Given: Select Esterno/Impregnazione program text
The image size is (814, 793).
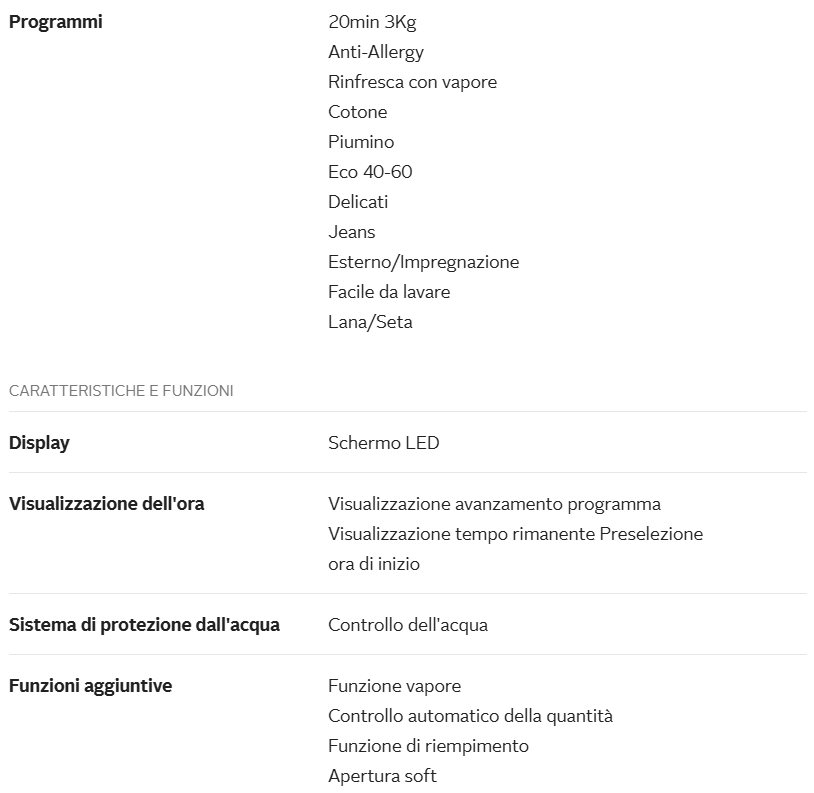Looking at the screenshot, I should click(423, 261).
